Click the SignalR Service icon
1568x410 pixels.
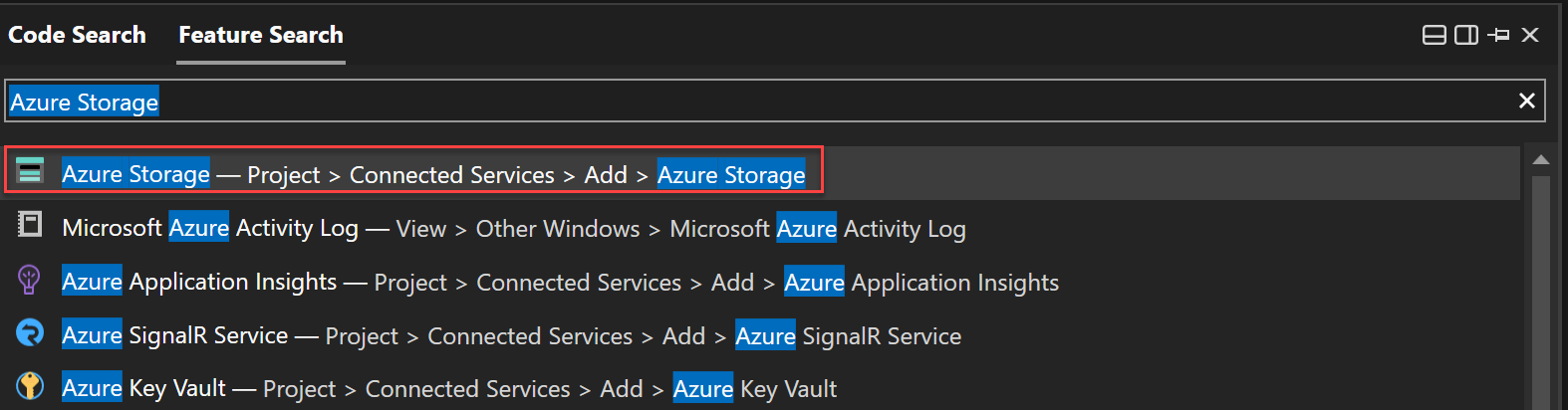click(30, 332)
